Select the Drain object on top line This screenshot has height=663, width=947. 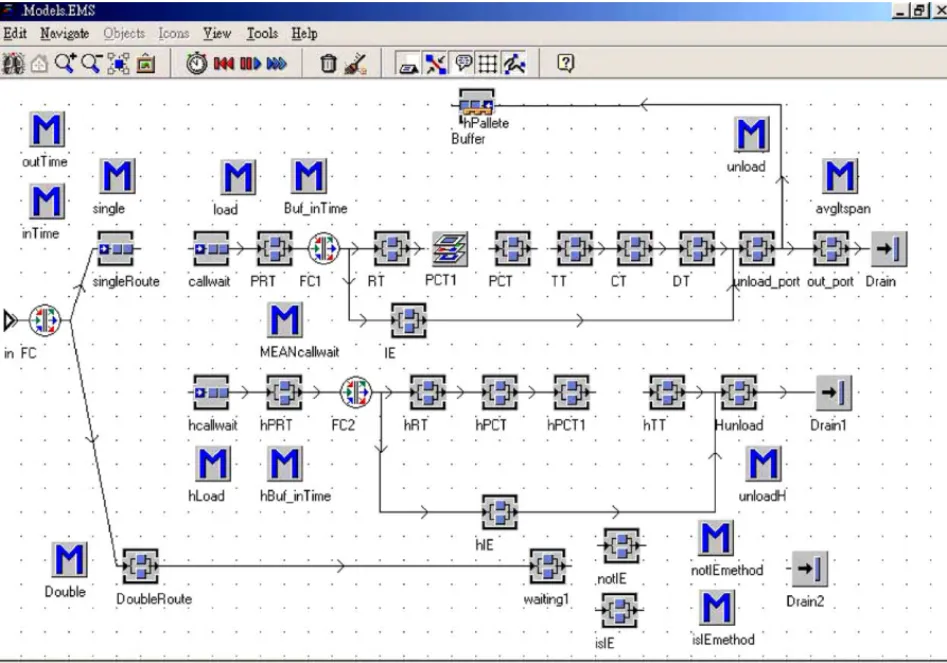pyautogui.click(x=888, y=248)
